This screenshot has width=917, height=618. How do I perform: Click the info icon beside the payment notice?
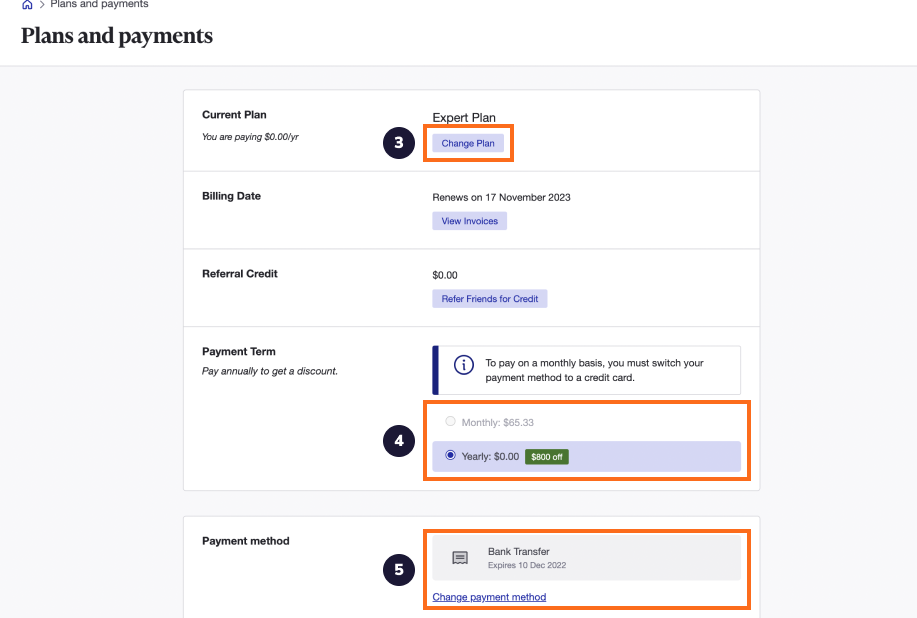[462, 365]
